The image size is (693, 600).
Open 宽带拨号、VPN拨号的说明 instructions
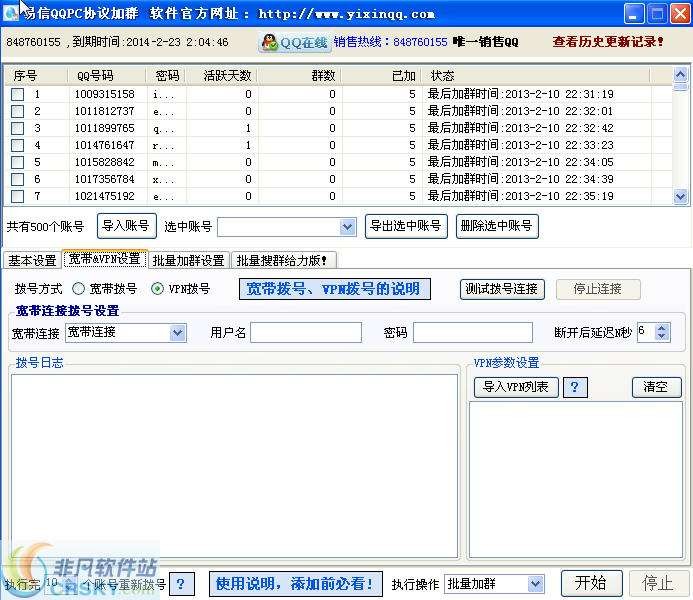click(335, 289)
